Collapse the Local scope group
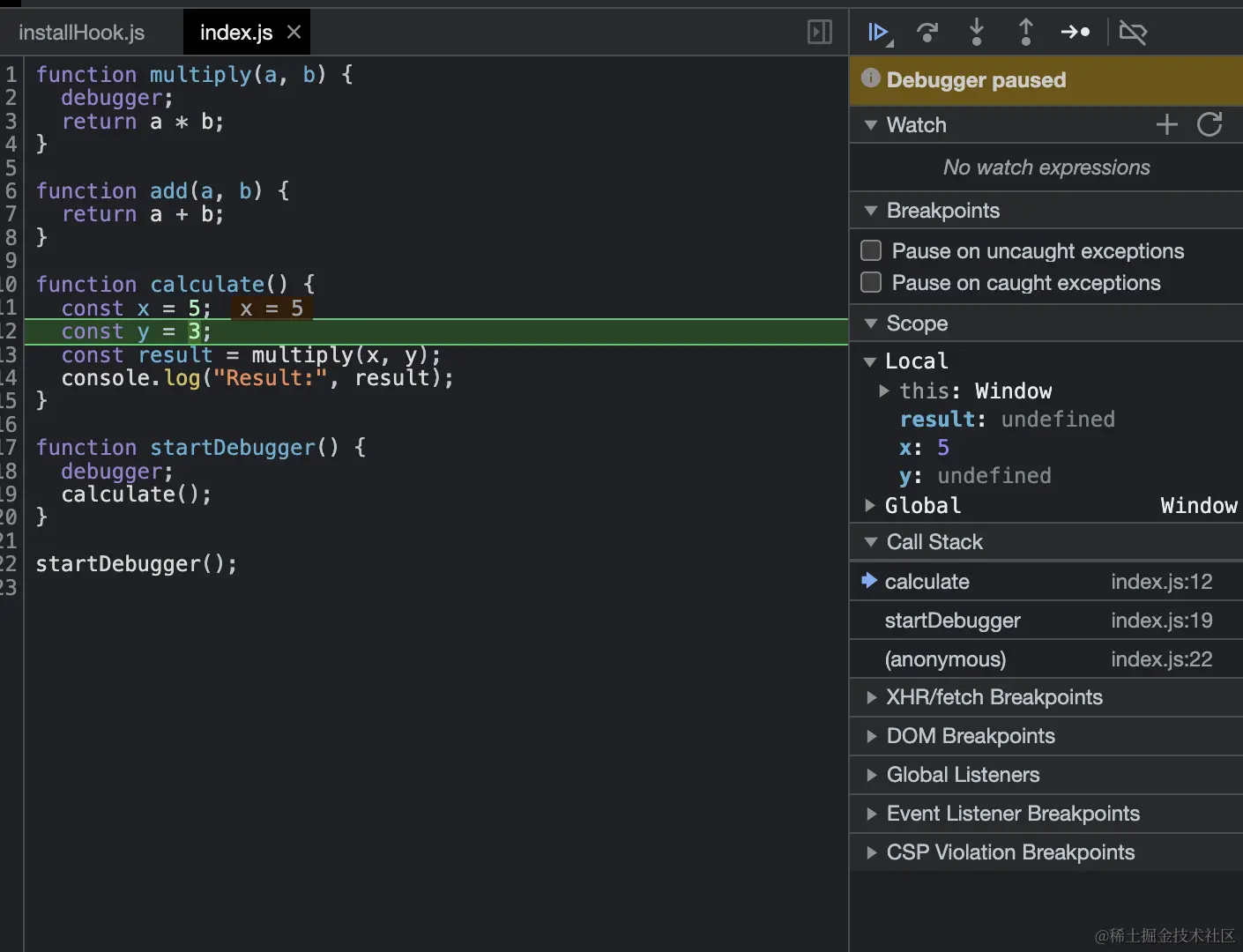Screen dimensions: 1243x952 pyautogui.click(x=870, y=361)
